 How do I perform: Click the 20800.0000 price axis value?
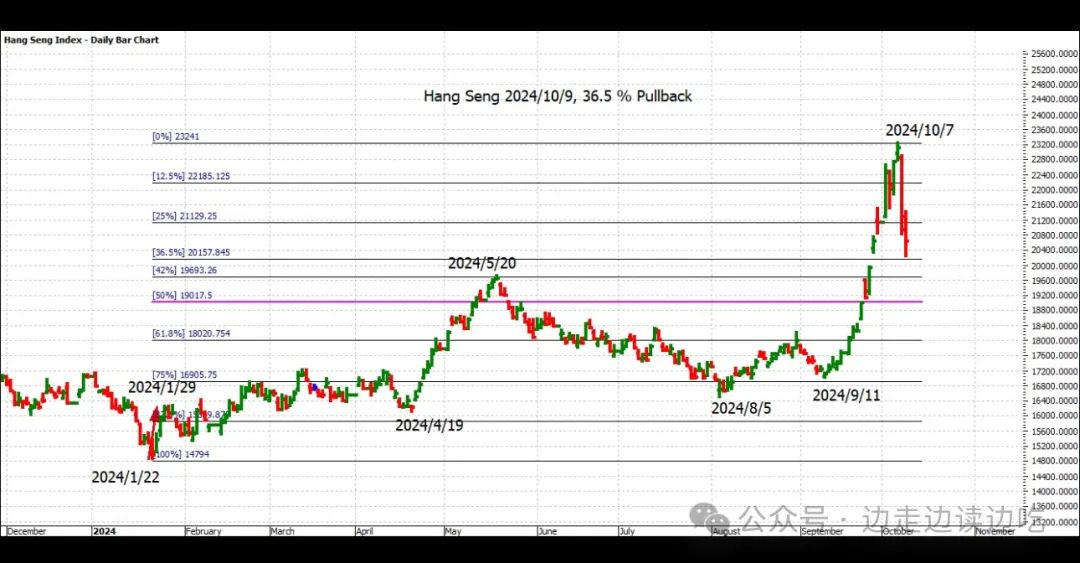click(x=1055, y=235)
